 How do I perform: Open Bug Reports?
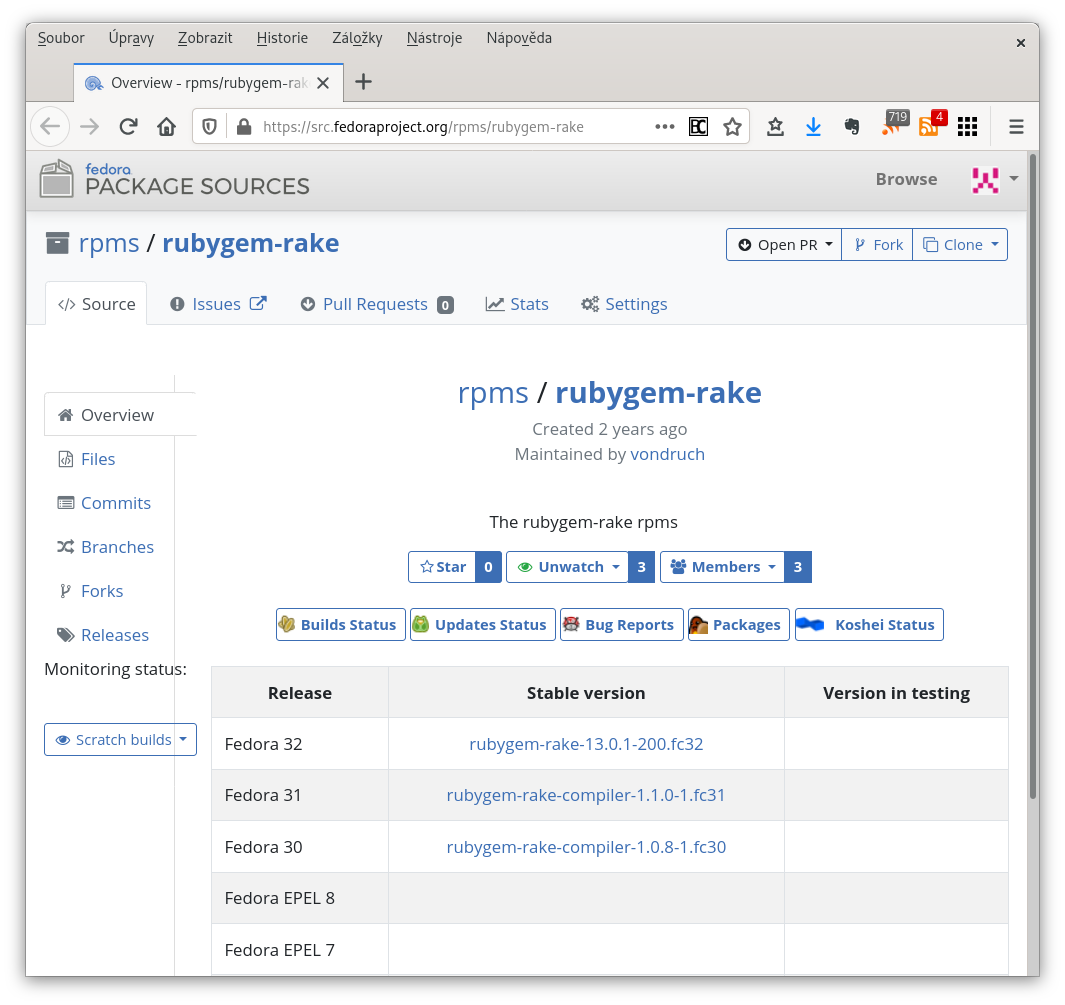621,625
